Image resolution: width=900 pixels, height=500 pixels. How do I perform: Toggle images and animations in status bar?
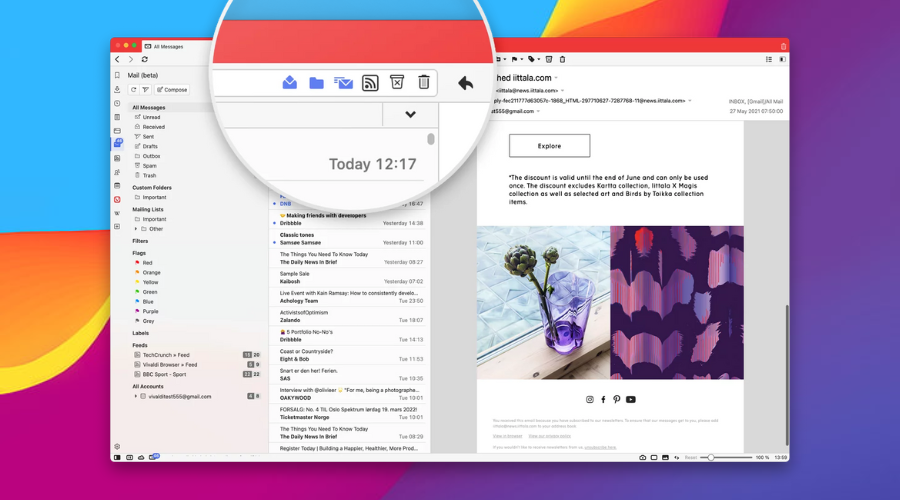(665, 458)
